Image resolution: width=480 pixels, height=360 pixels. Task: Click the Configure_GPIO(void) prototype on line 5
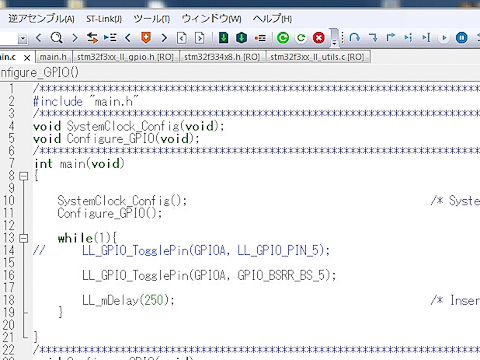click(116, 139)
